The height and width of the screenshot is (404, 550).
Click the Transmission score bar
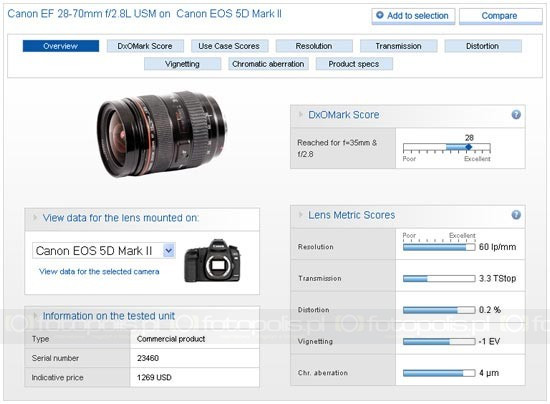click(x=439, y=278)
